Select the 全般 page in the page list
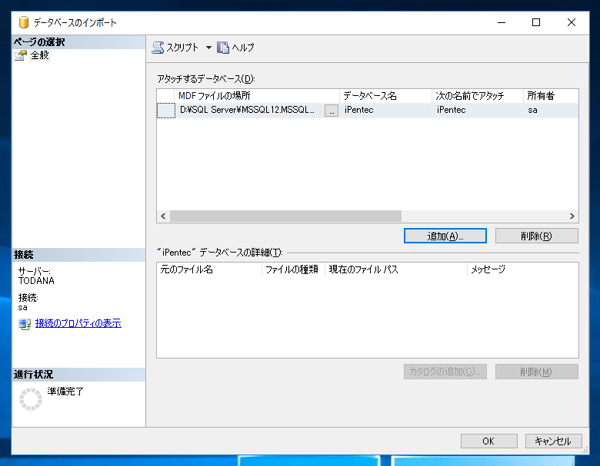Screen dimensions: 600x466 point(40,55)
